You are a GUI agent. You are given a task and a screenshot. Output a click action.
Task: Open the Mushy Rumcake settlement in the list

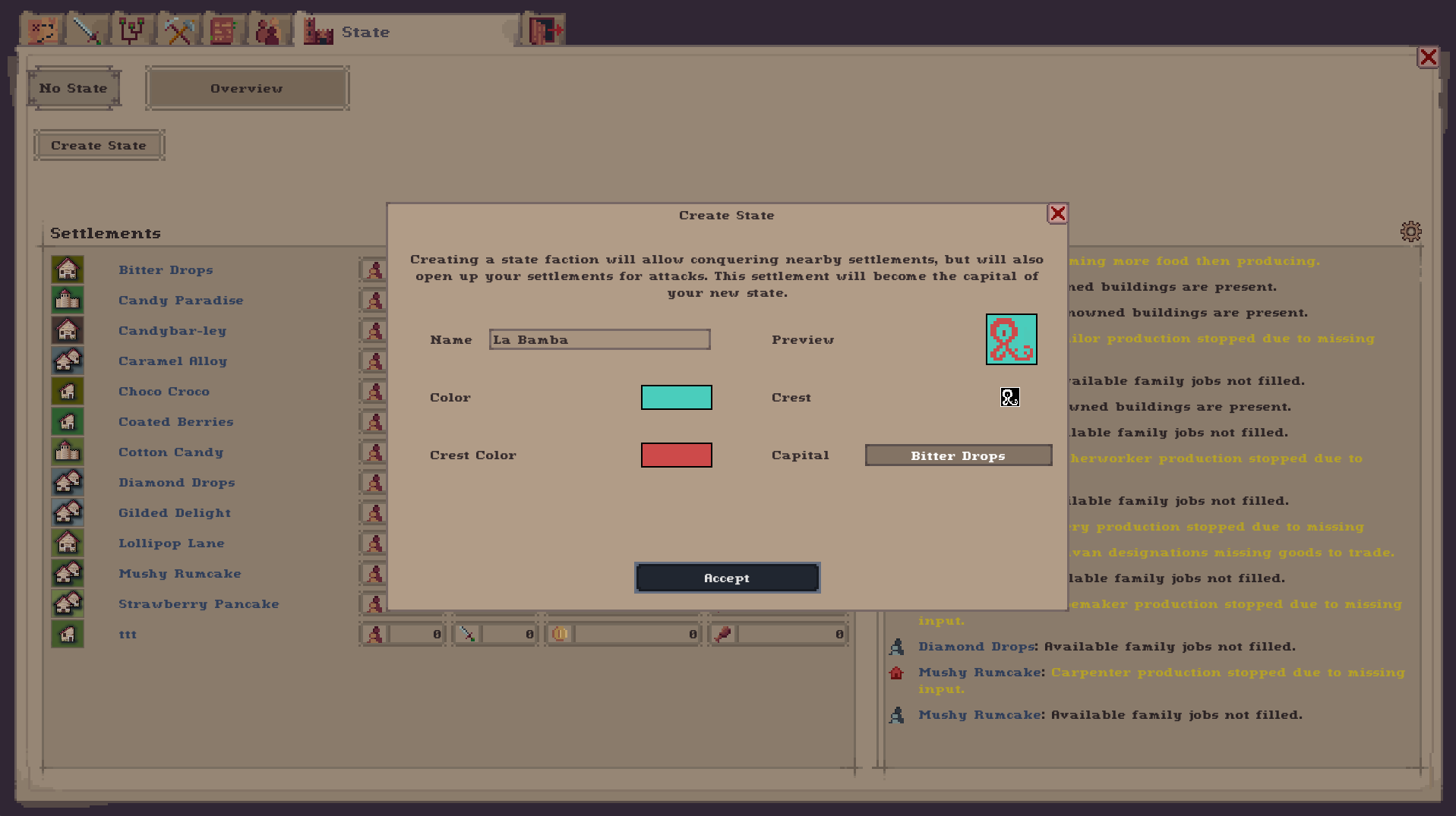click(x=180, y=574)
